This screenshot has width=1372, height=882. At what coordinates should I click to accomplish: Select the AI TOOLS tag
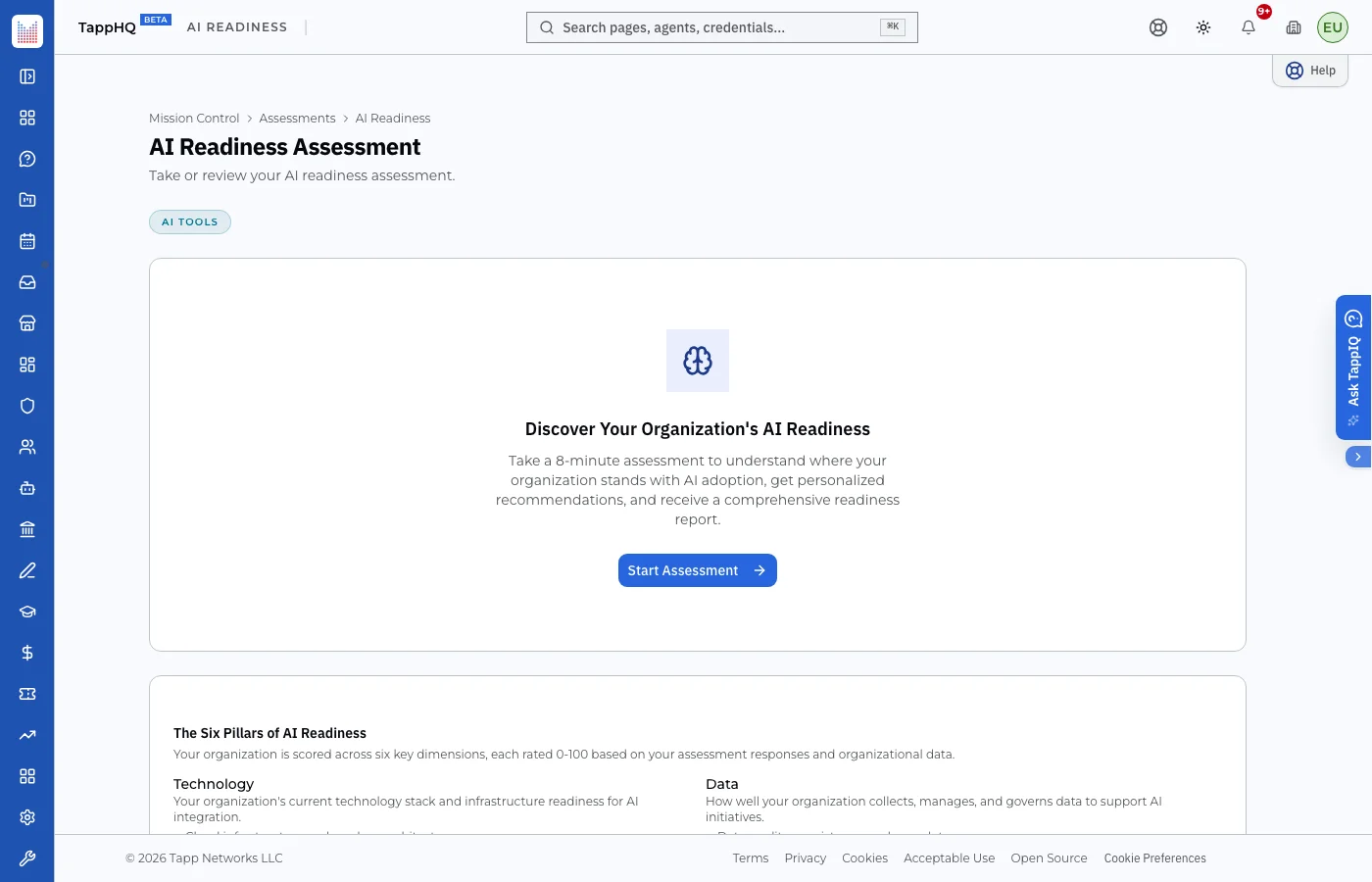pos(190,222)
